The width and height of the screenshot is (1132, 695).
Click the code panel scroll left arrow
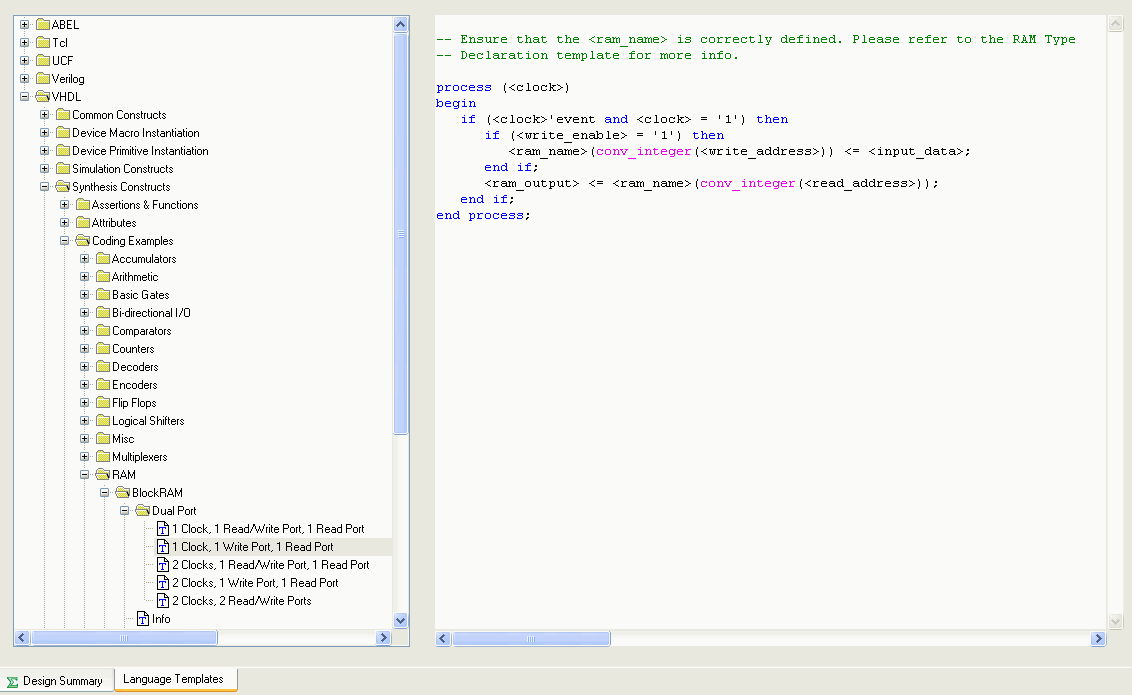tap(443, 639)
